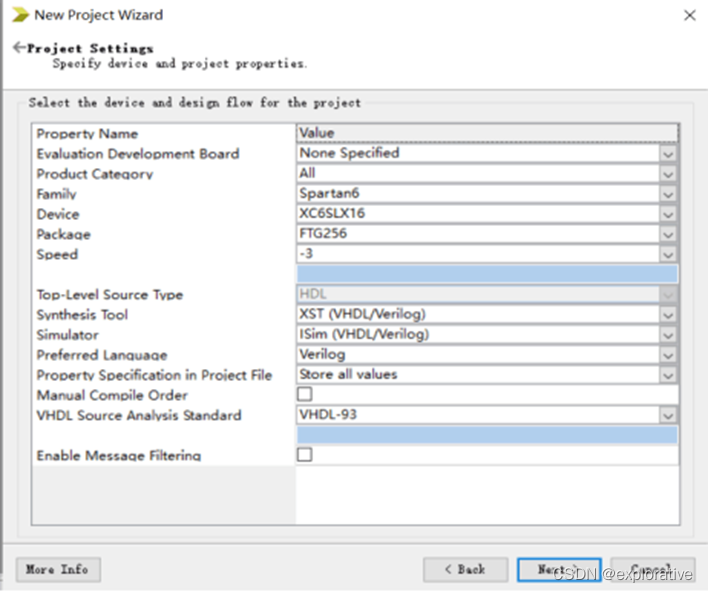The width and height of the screenshot is (708, 592).
Task: Click the Next button
Action: 559,569
